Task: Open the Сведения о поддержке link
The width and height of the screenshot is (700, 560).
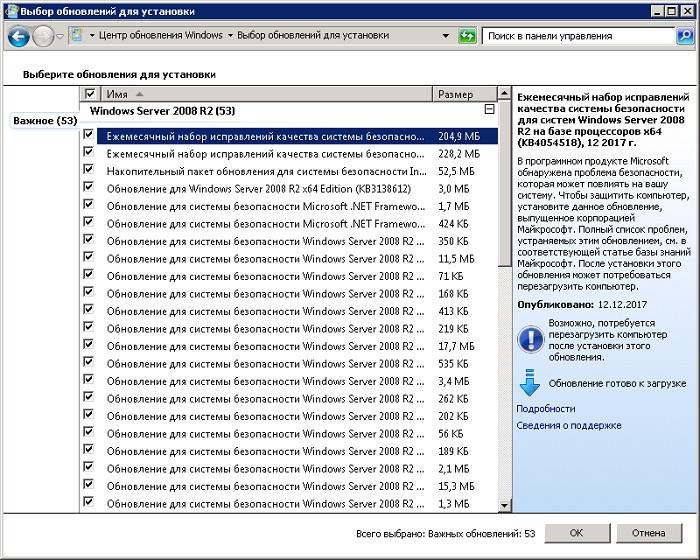Action: 569,425
